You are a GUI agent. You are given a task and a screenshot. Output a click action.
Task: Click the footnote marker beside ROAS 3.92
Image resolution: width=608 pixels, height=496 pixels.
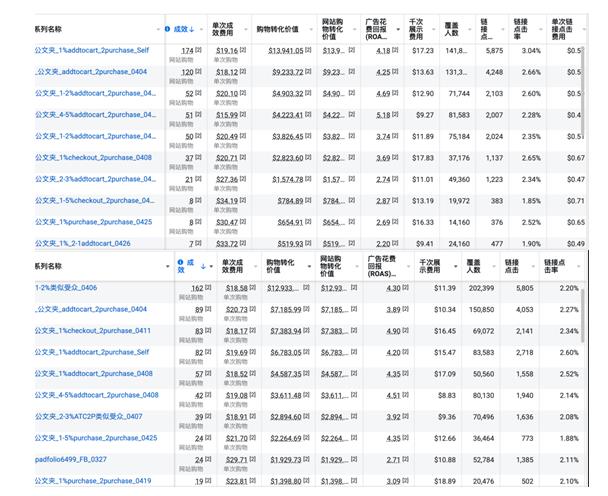coord(406,416)
